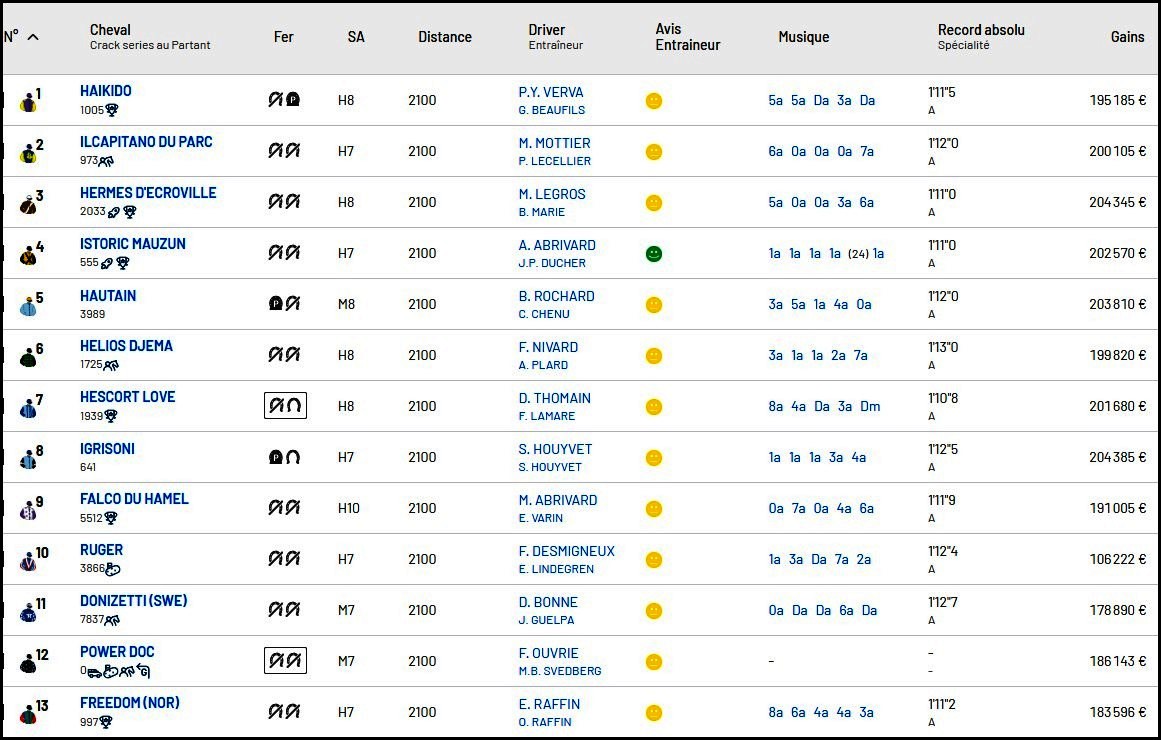Viewport: 1161px width, 740px height.
Task: Click the Musique column header
Action: (x=803, y=37)
